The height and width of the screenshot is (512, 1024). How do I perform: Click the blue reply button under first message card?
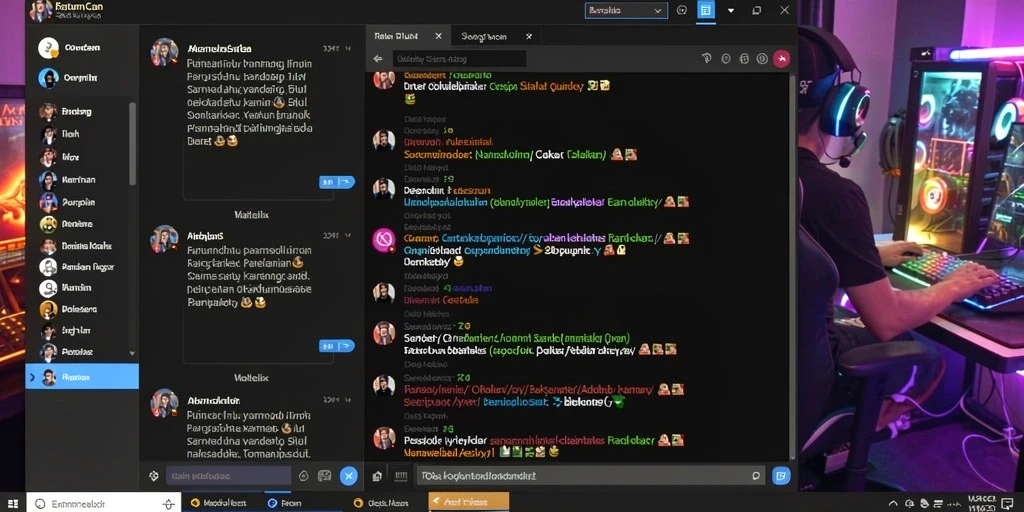336,182
